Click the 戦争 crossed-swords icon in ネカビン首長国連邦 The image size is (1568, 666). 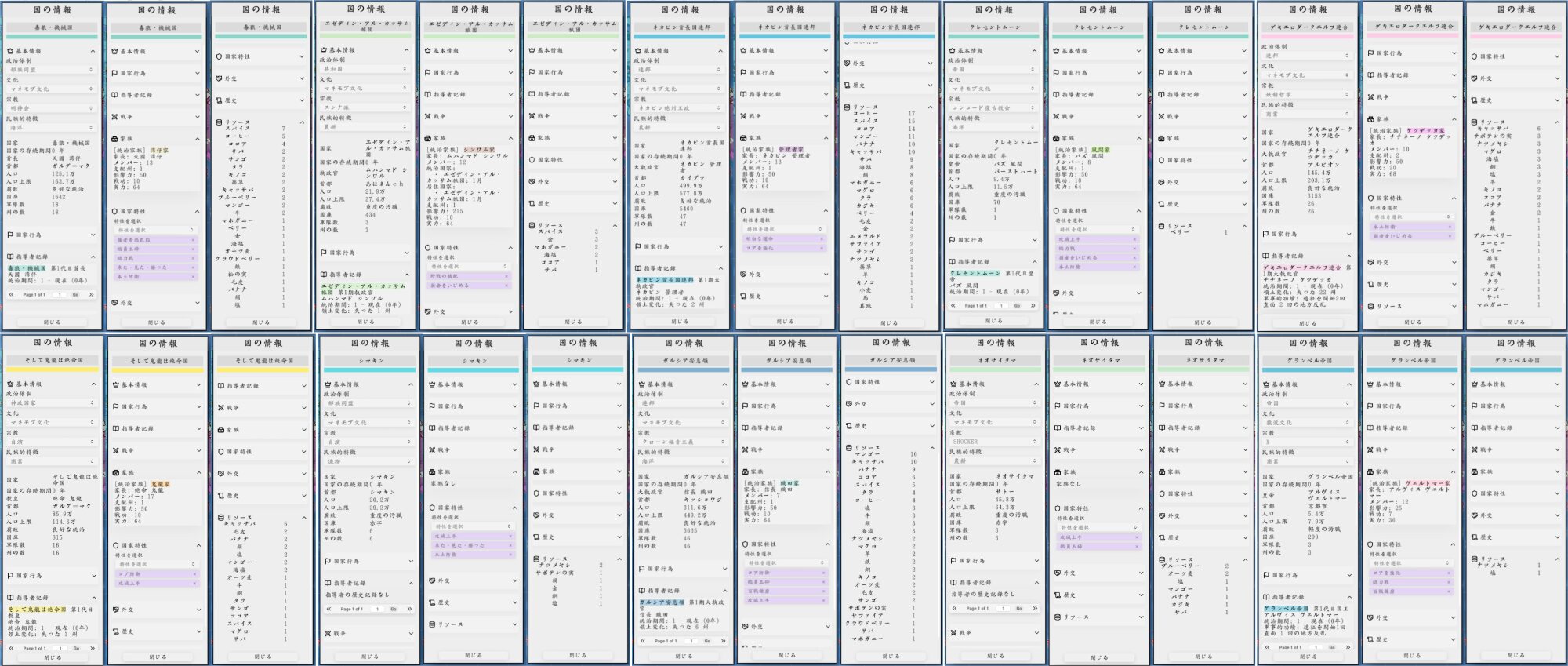[742, 116]
